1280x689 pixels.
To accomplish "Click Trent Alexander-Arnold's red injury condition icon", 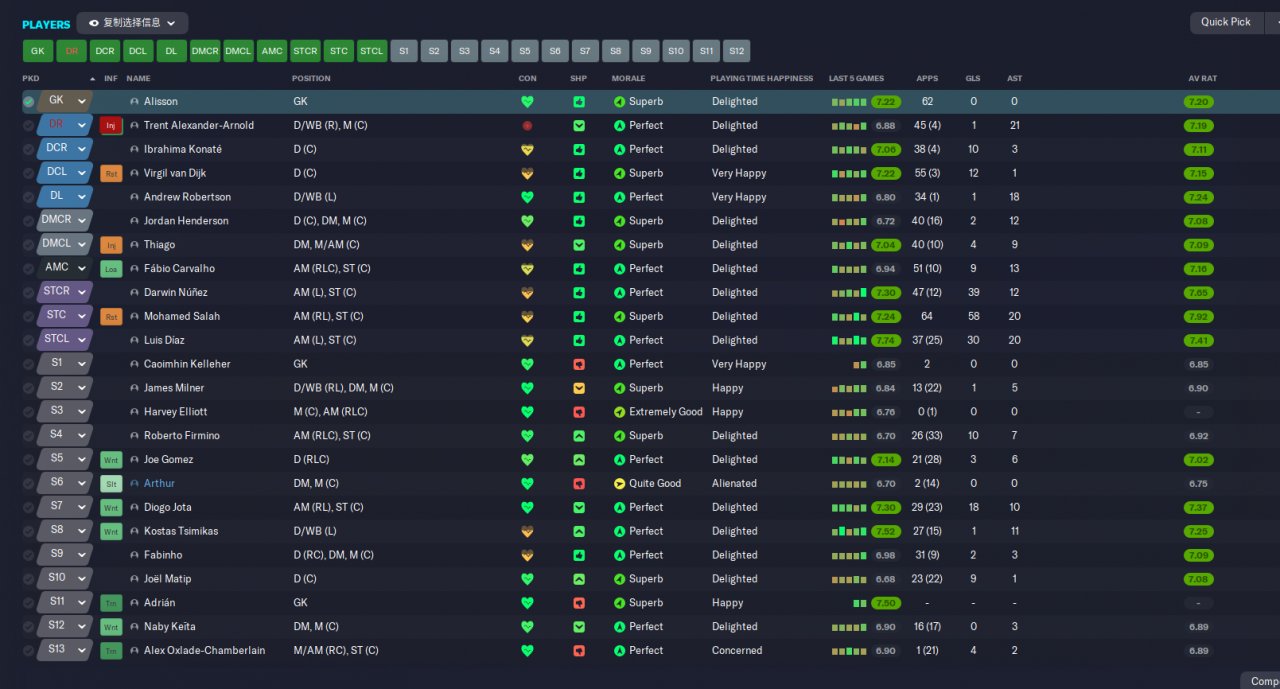I will pyautogui.click(x=527, y=126).
